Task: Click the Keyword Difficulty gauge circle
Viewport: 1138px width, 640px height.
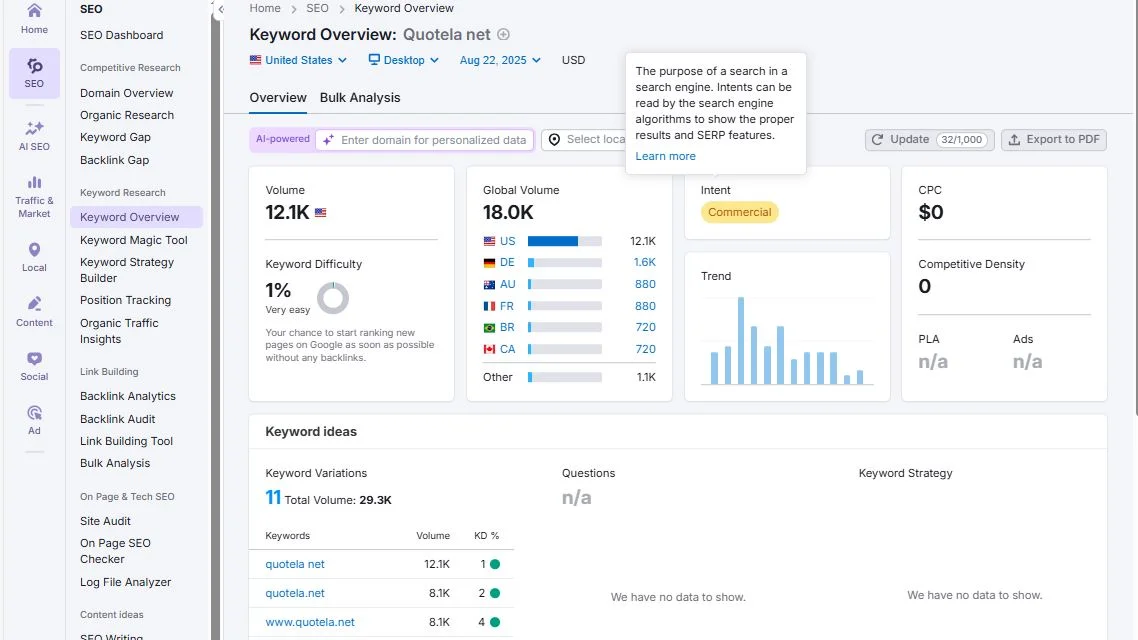Action: pos(331,297)
